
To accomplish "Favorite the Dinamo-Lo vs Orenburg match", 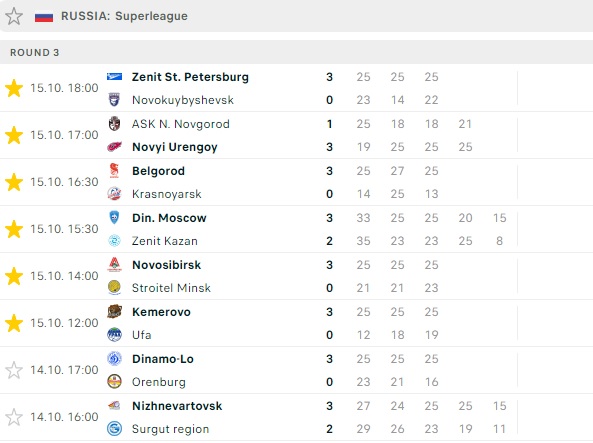I will [x=14, y=370].
